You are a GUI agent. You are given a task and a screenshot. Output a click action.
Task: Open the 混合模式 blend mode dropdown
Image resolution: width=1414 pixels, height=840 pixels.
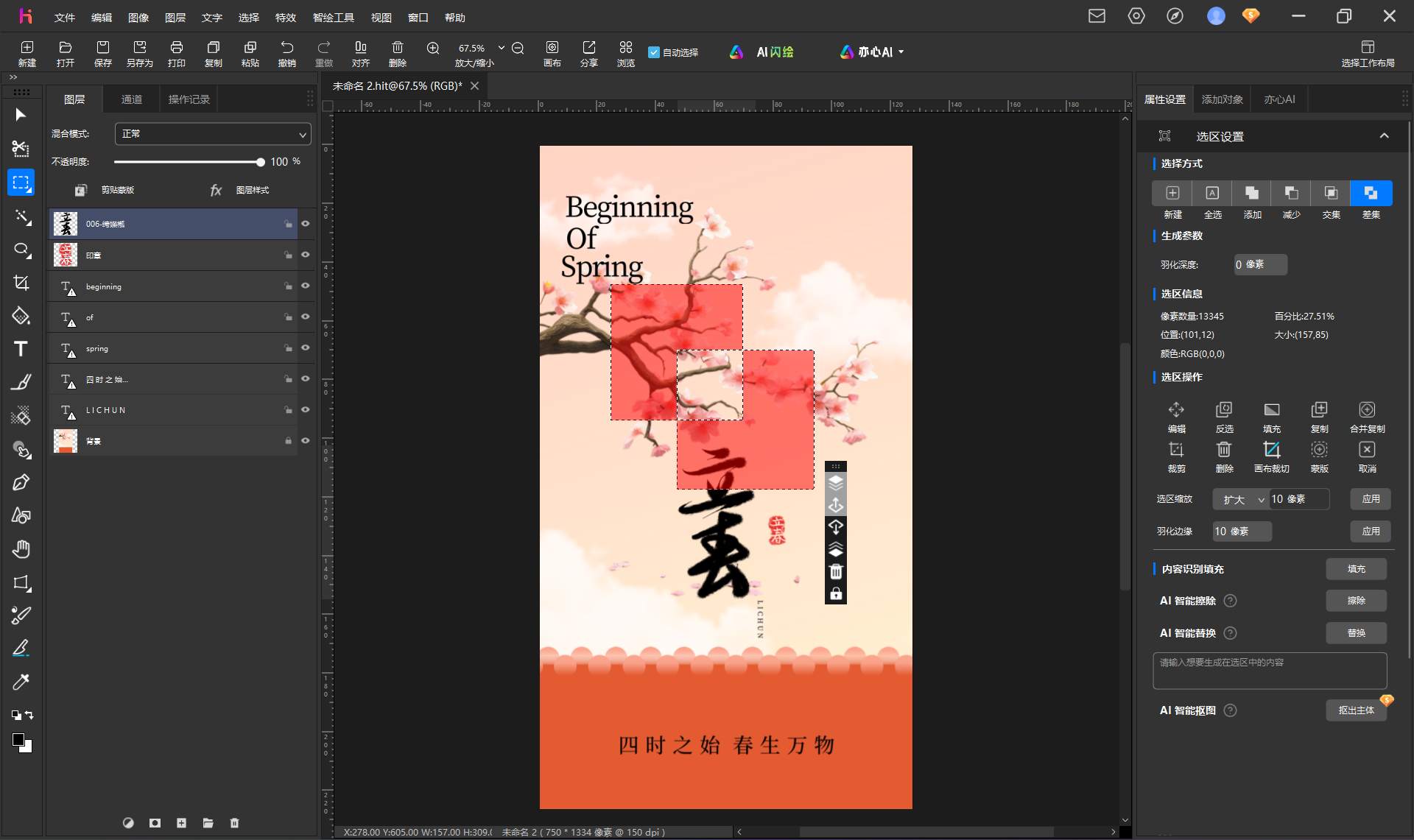(x=213, y=134)
